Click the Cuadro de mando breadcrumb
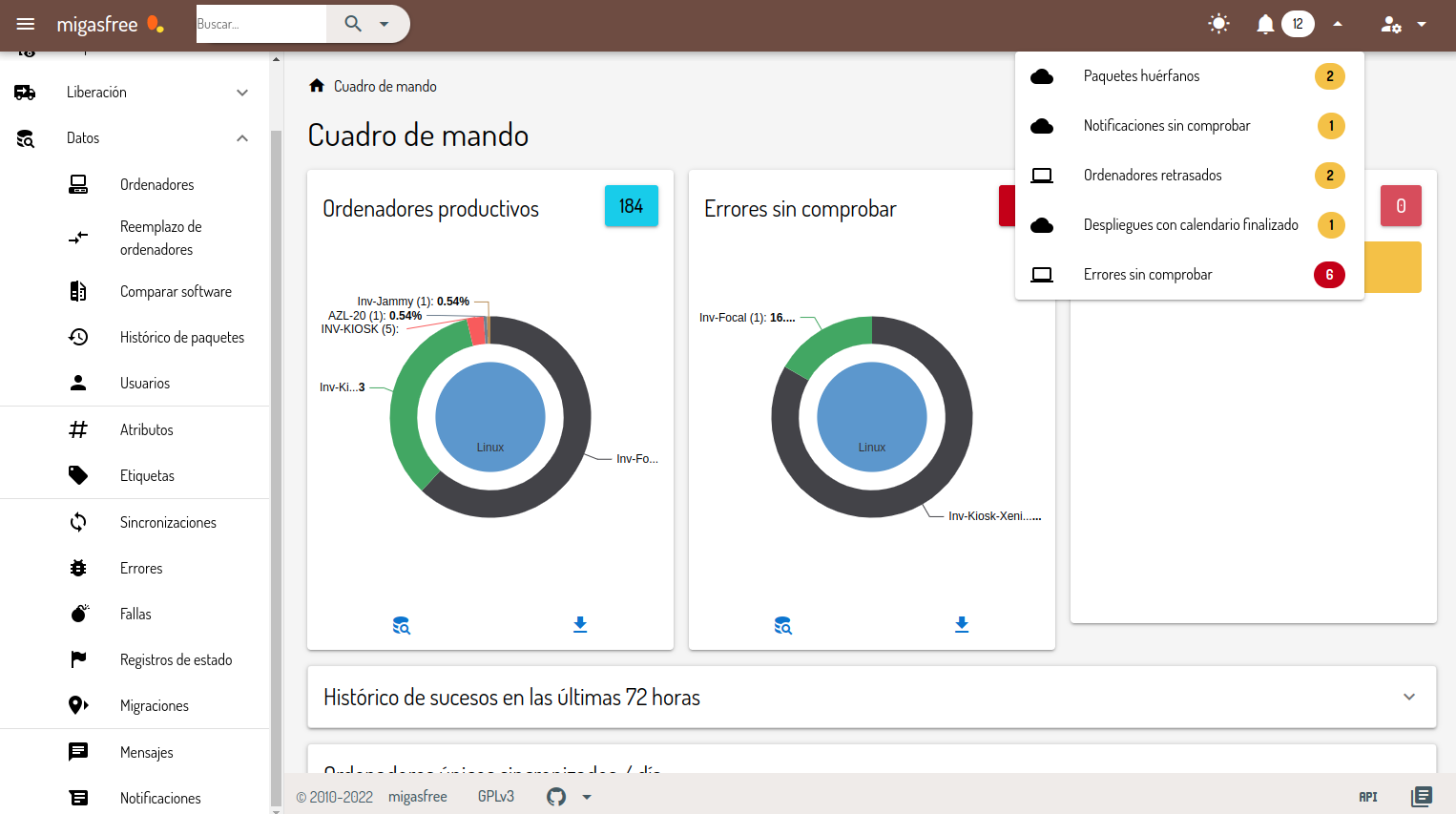The image size is (1456, 814). 385,86
